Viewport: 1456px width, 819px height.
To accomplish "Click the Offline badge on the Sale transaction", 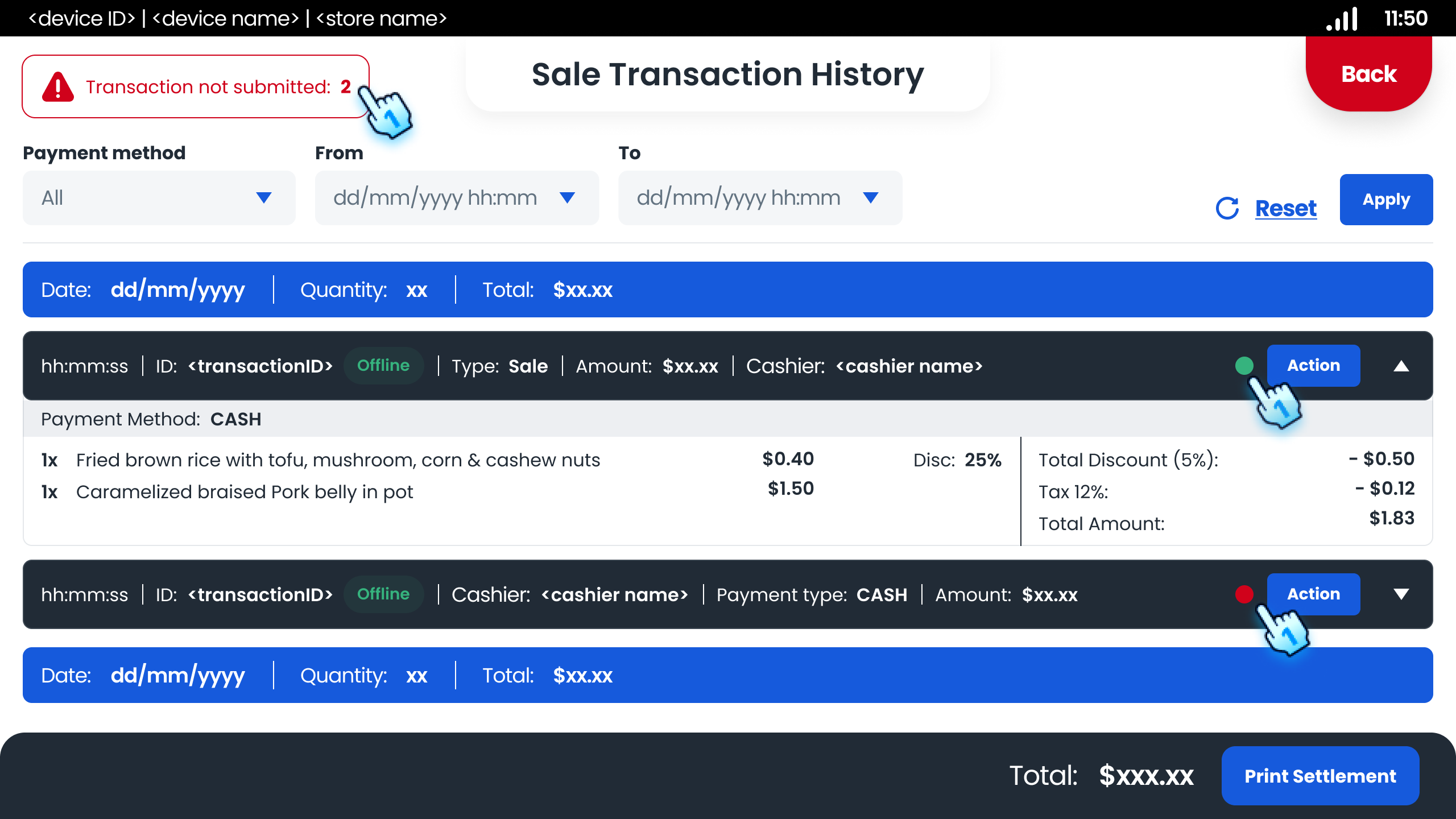I will 384,366.
